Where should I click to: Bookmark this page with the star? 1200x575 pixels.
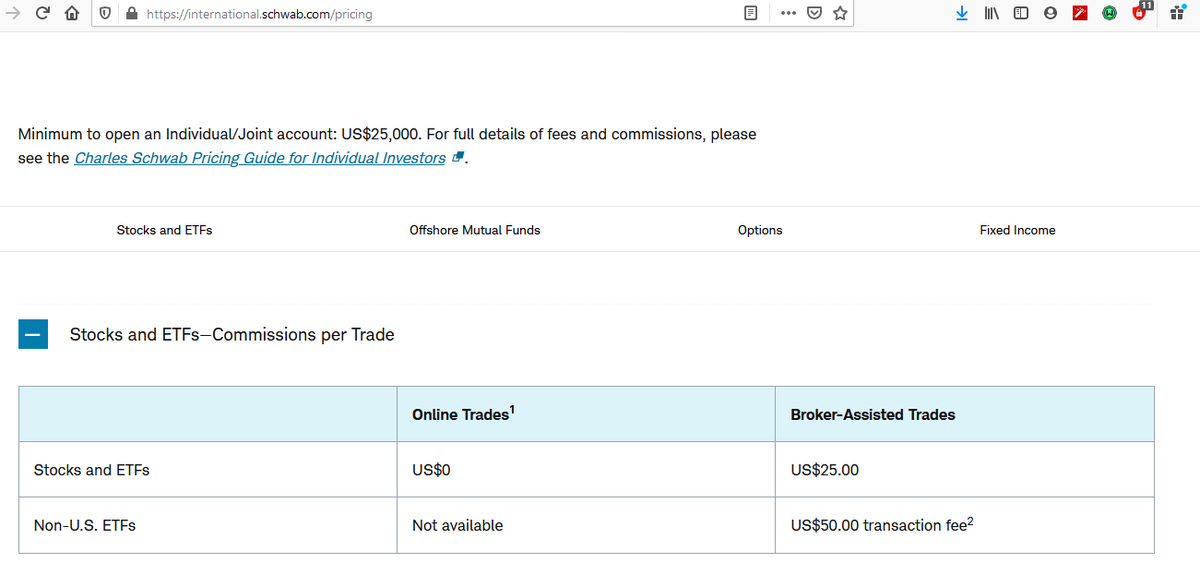840,14
